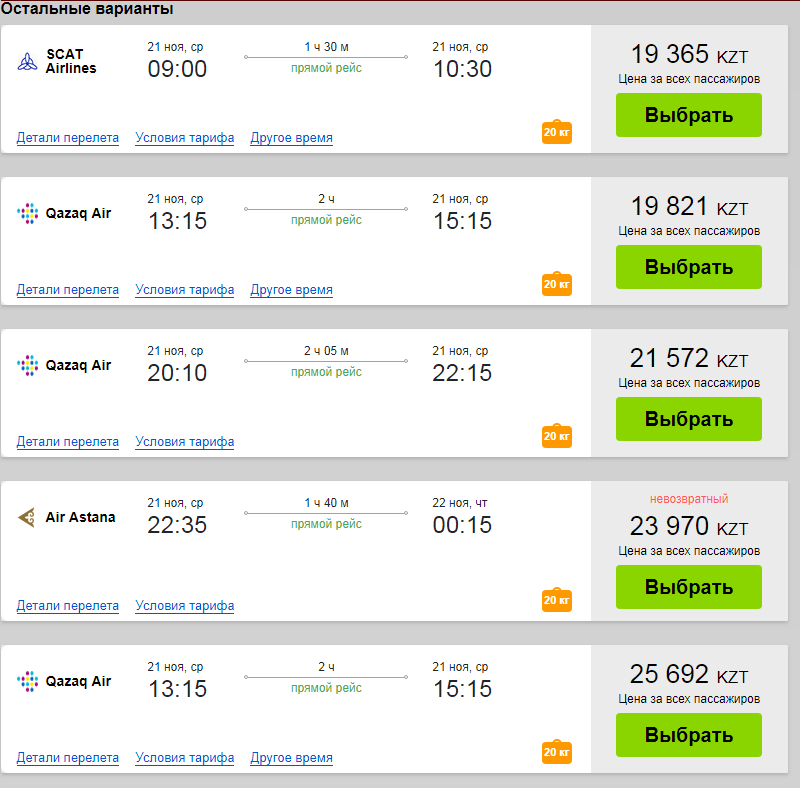Click baggage icon on 25 692 KZT flight
Viewport: 800px width, 788px height.
coord(557,751)
